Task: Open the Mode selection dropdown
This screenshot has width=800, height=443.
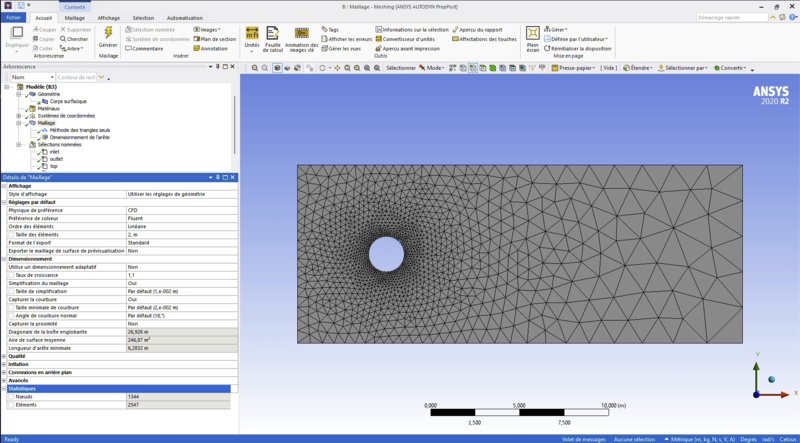Action: 432,68
